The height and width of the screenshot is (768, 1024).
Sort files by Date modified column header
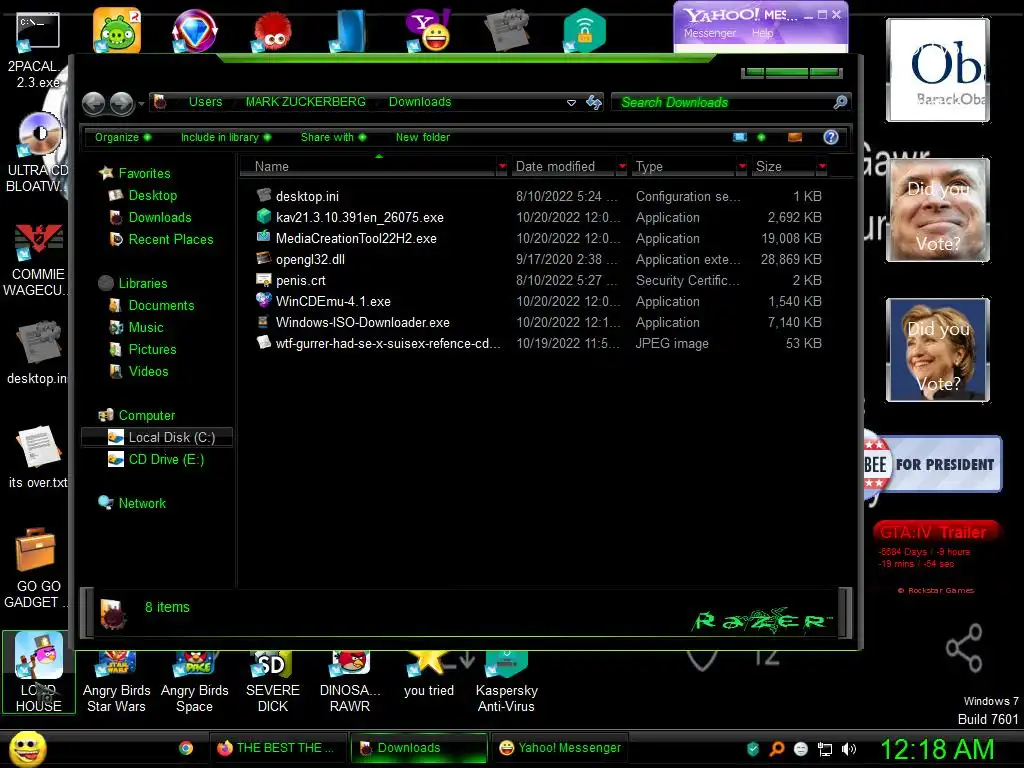coord(564,167)
